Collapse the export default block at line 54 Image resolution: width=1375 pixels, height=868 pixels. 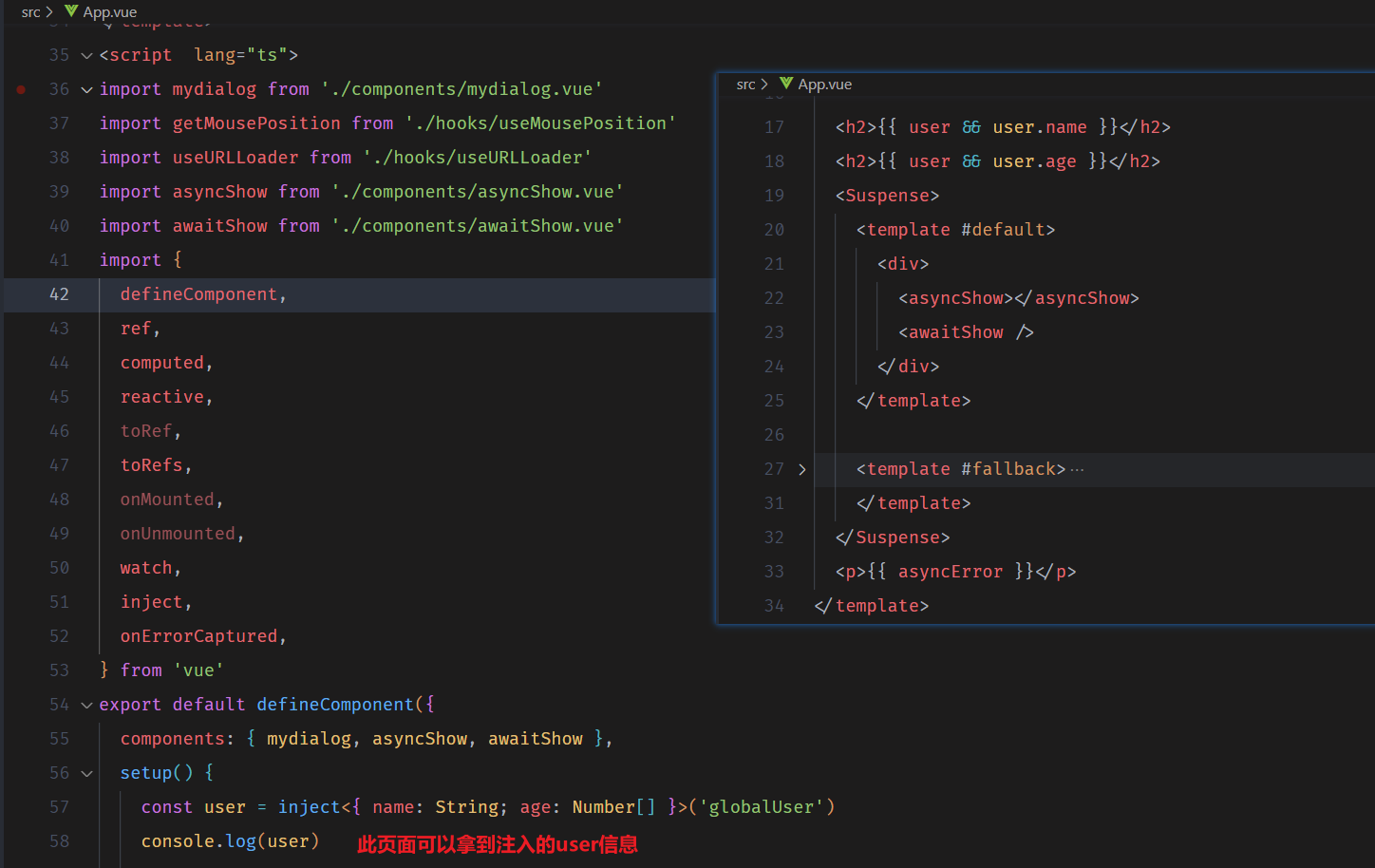[x=86, y=705]
